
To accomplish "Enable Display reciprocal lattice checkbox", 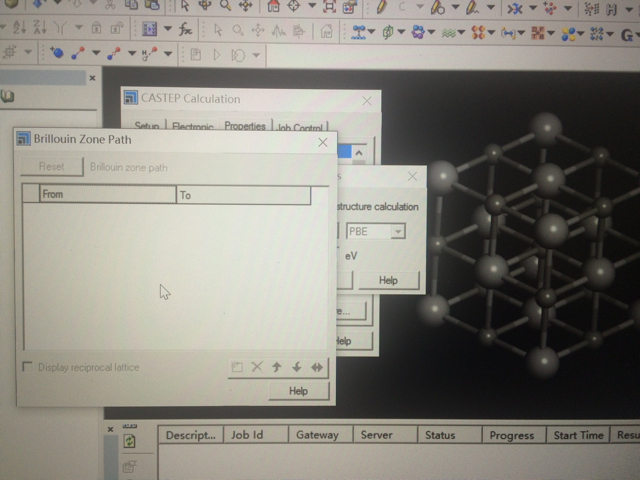I will pos(27,367).
